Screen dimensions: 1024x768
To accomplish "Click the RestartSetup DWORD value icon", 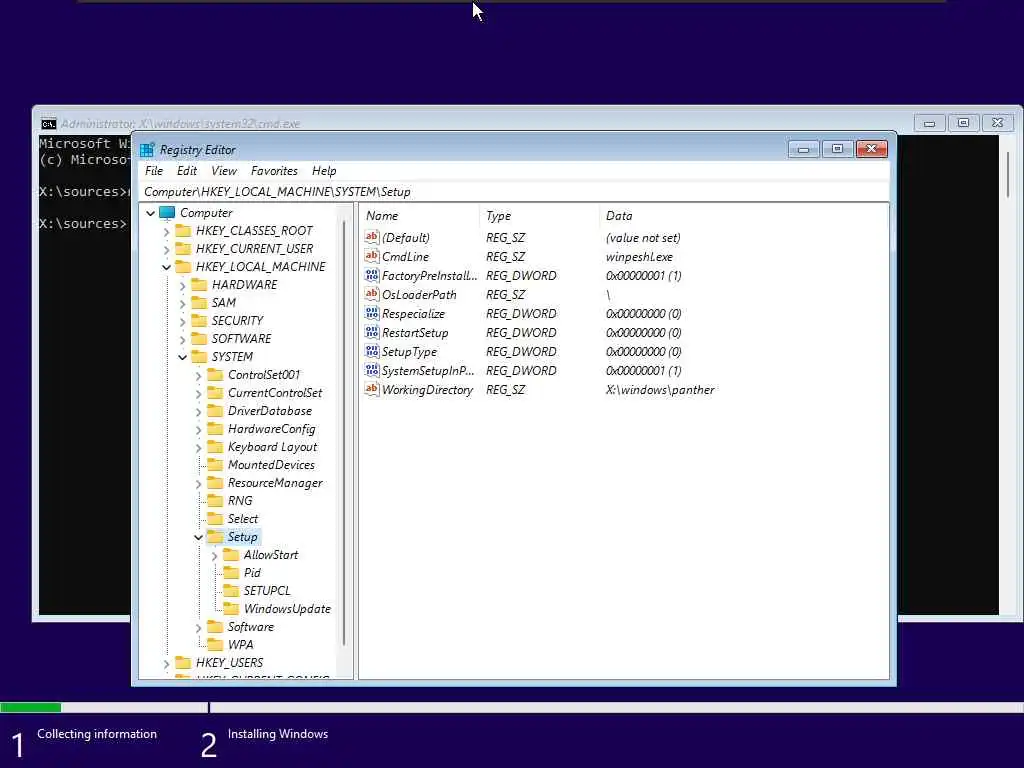I will 372,332.
